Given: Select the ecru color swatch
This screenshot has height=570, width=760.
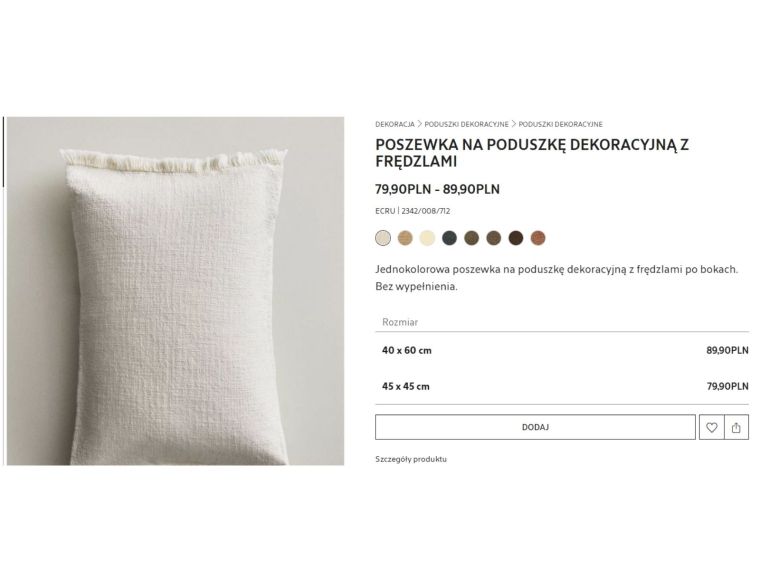Looking at the screenshot, I should pos(383,238).
